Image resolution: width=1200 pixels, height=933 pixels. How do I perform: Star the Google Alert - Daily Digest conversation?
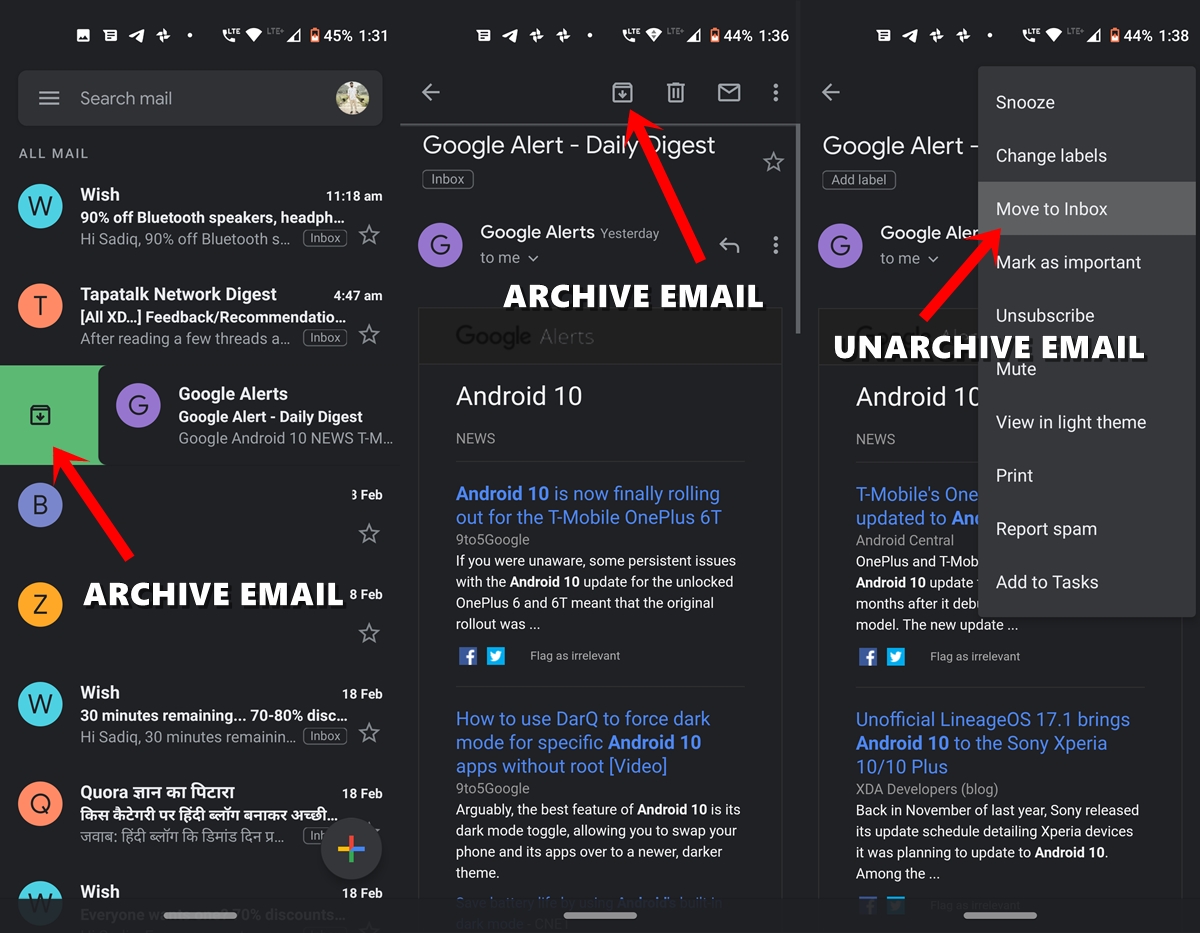pos(773,161)
